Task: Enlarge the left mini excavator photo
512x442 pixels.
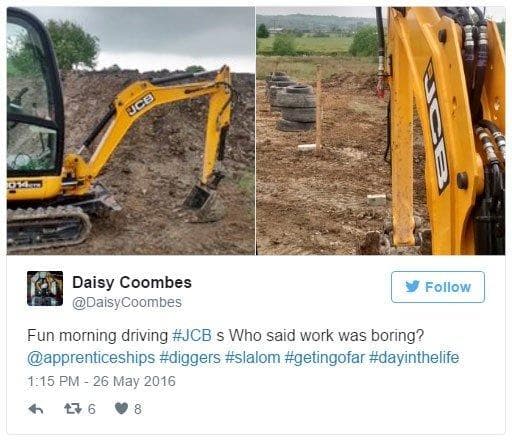Action: tap(131, 131)
